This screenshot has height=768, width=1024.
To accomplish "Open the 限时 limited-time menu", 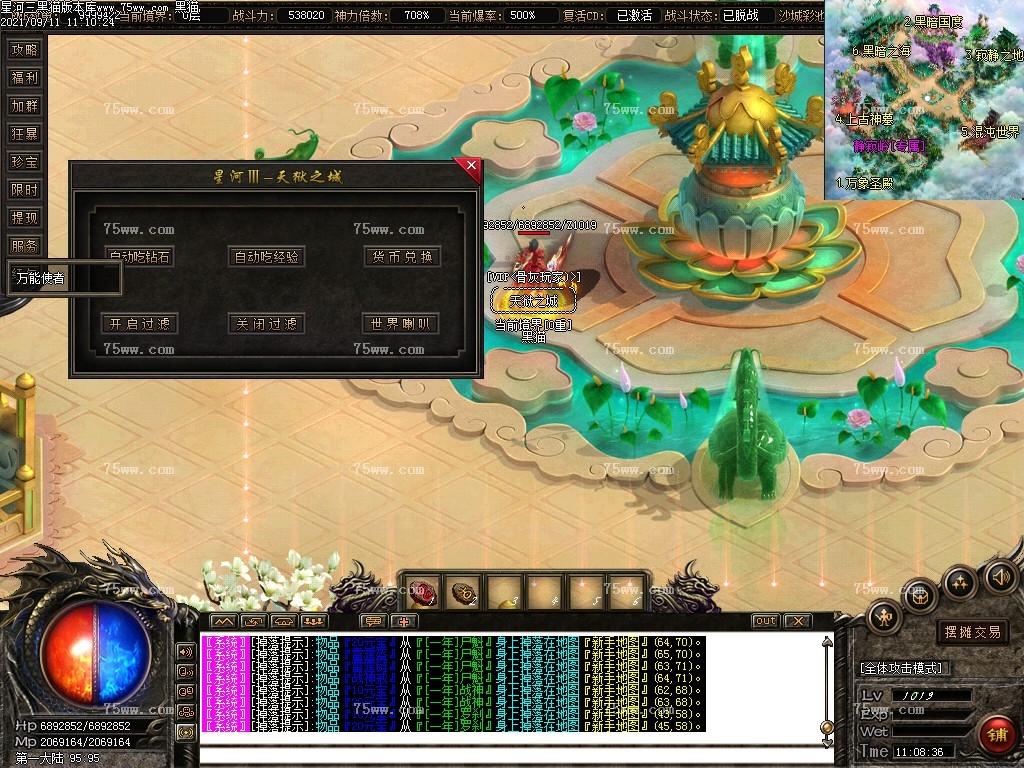I will (25, 190).
